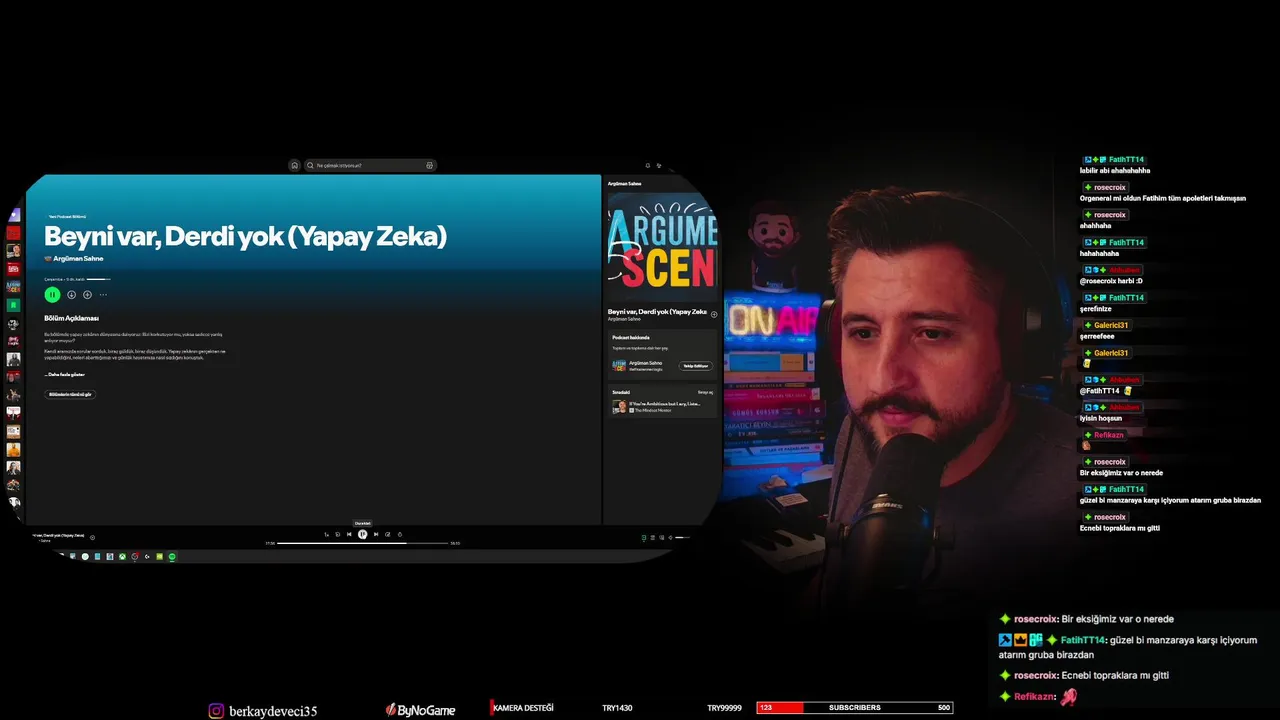Viewport: 1280px width, 720px height.
Task: Open the three-dot more options menu
Action: coord(103,295)
